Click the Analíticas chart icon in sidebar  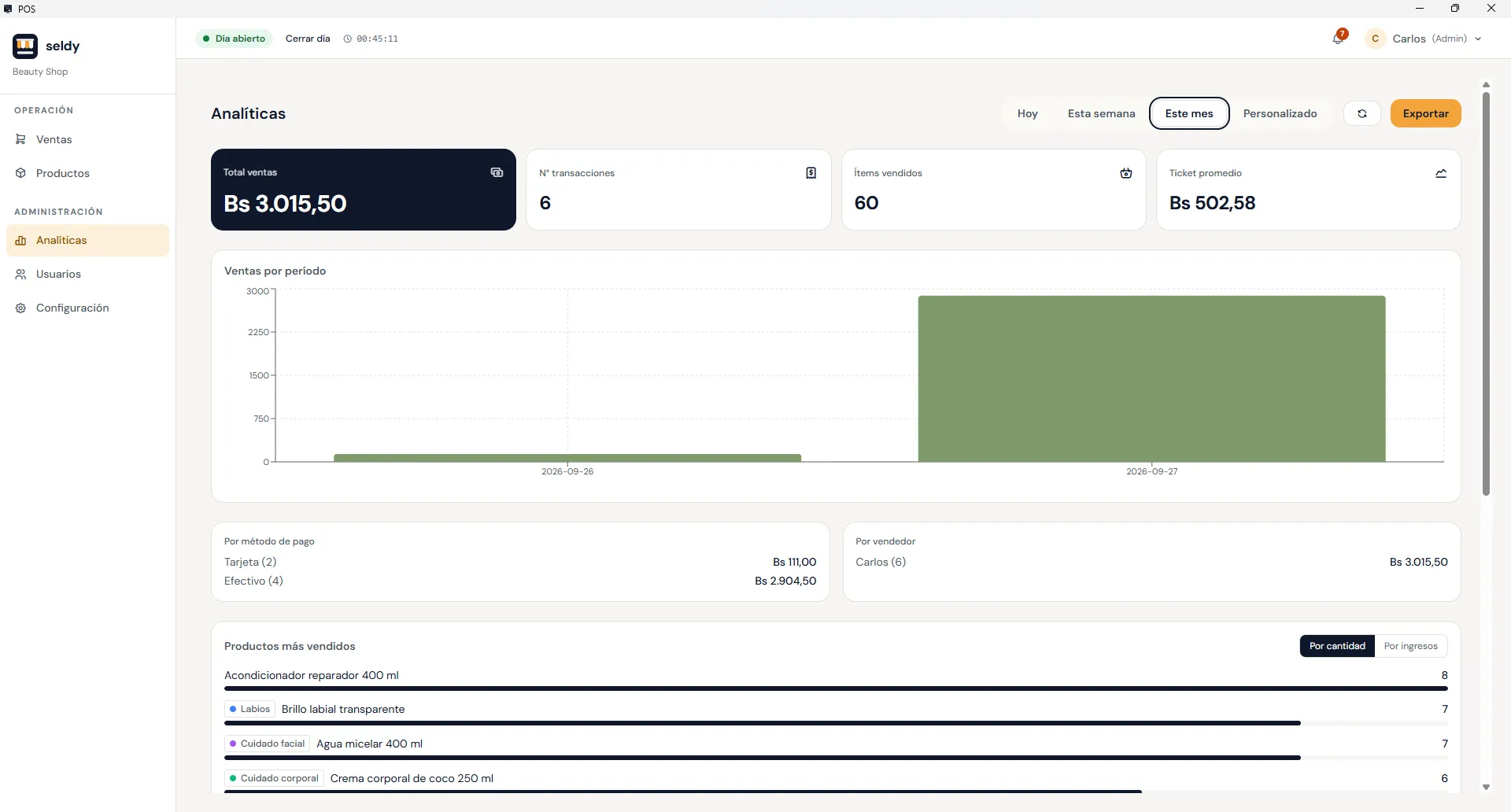20,241
